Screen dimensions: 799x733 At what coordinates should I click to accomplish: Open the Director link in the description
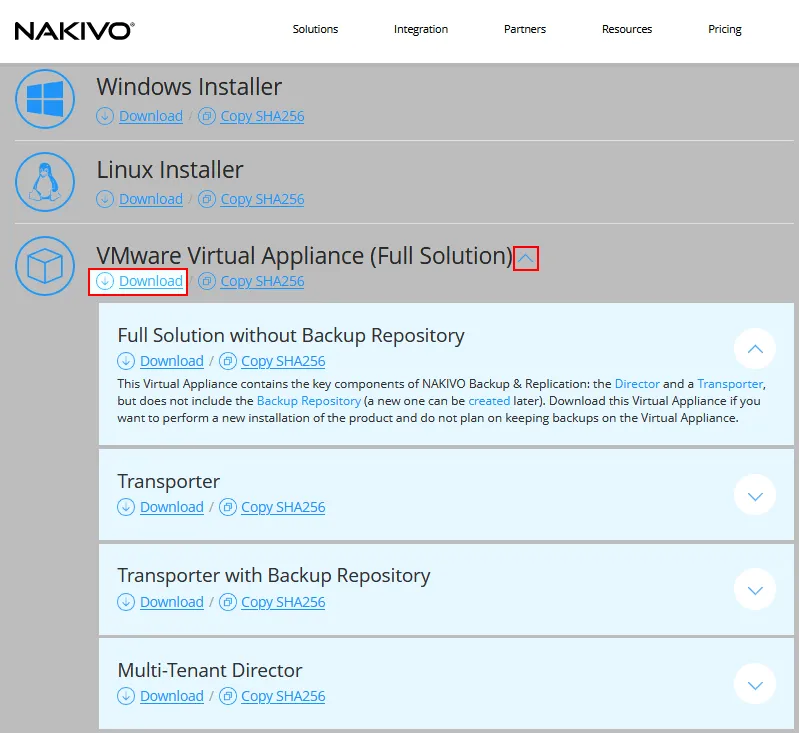pos(637,383)
